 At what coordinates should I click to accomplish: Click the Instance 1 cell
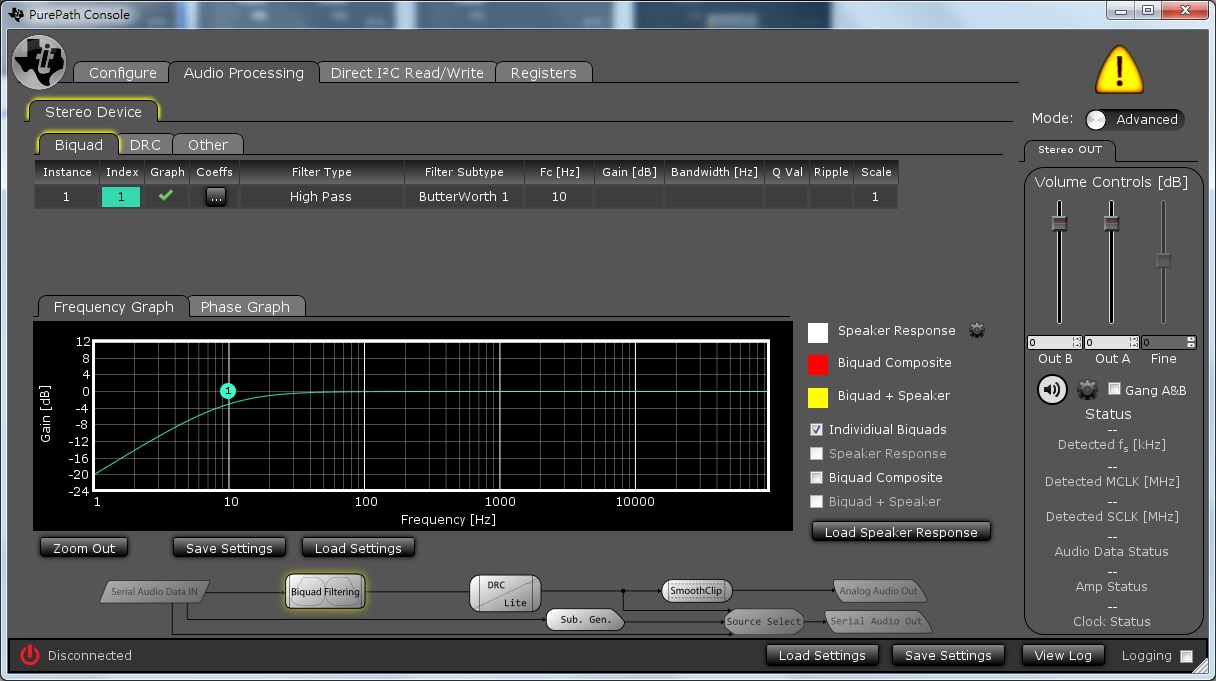[66, 197]
